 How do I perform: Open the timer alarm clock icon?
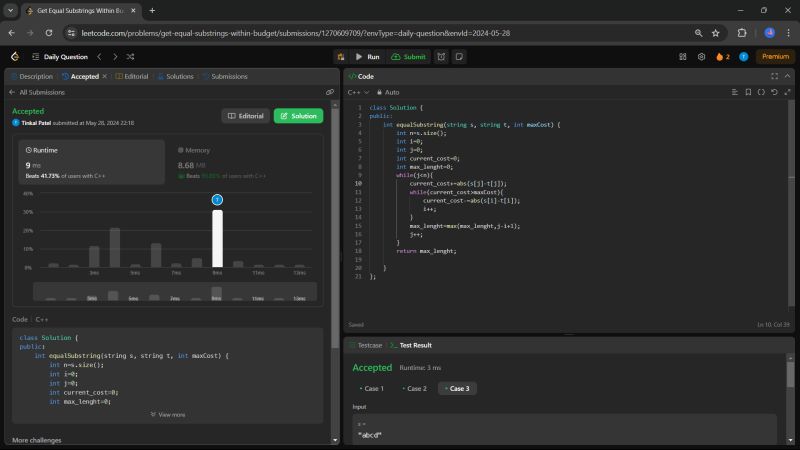click(441, 57)
